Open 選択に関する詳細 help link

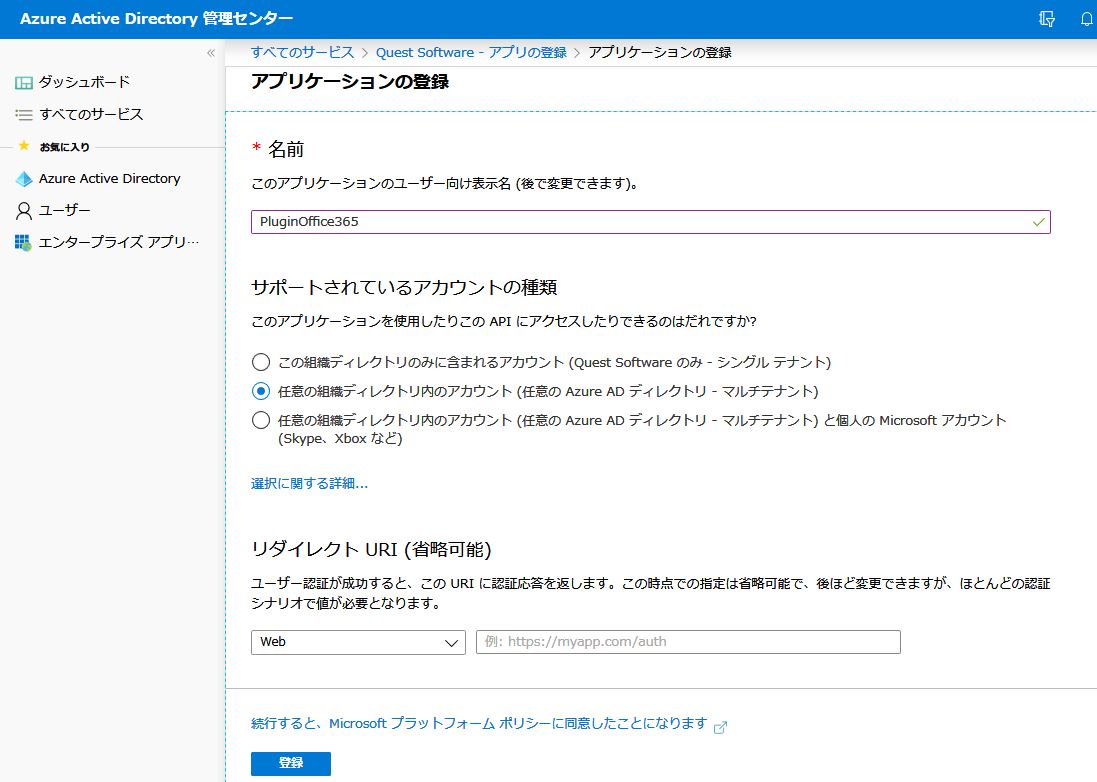[x=309, y=483]
